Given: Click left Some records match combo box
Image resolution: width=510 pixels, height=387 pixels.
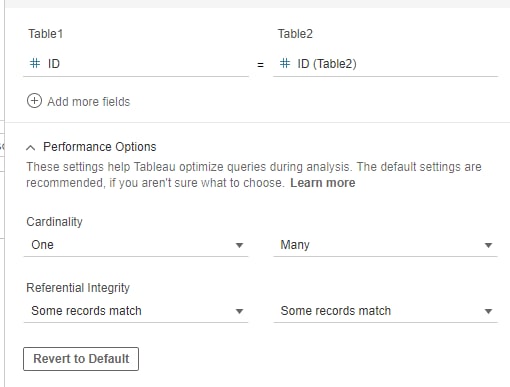Looking at the screenshot, I should click(x=136, y=311).
